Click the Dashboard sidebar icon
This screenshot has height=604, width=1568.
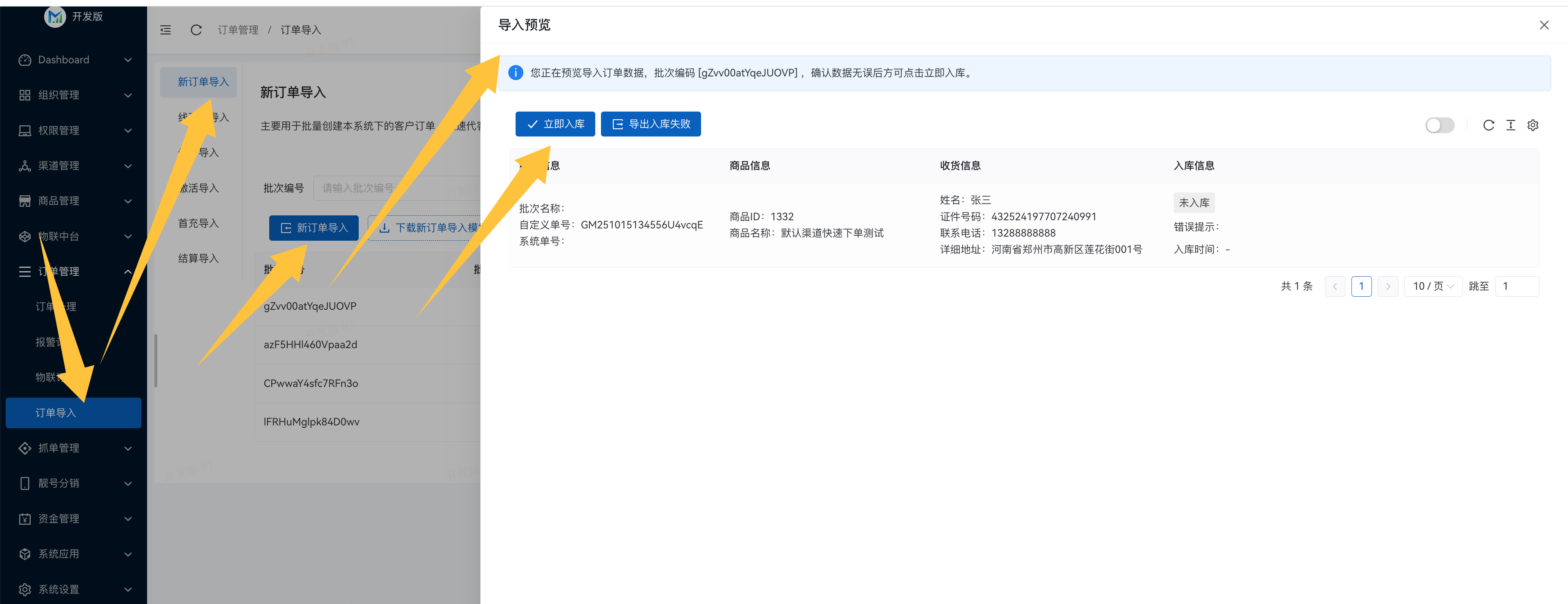coord(25,60)
